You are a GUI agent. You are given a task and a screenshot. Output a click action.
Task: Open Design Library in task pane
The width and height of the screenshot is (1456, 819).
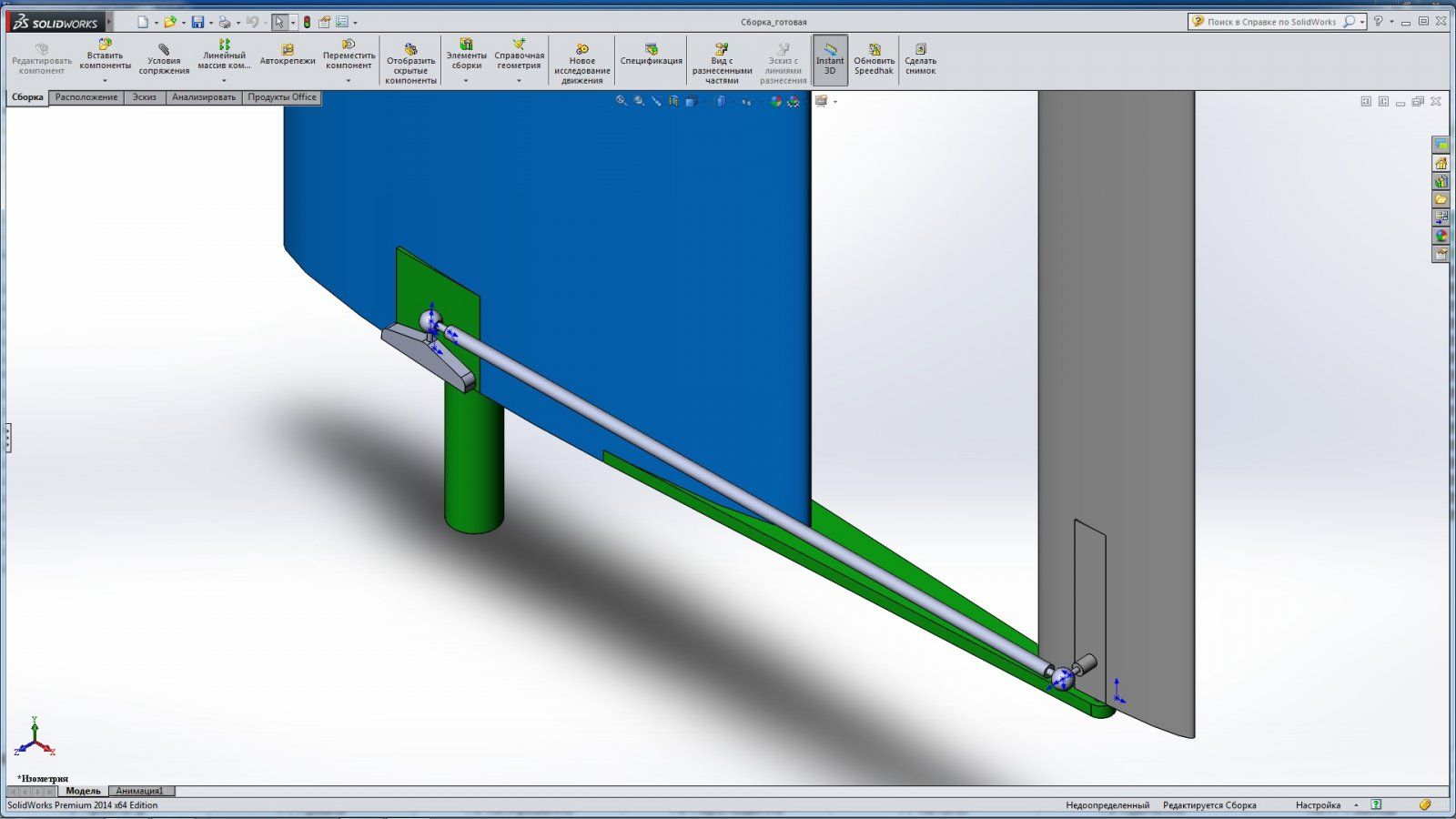pyautogui.click(x=1441, y=181)
